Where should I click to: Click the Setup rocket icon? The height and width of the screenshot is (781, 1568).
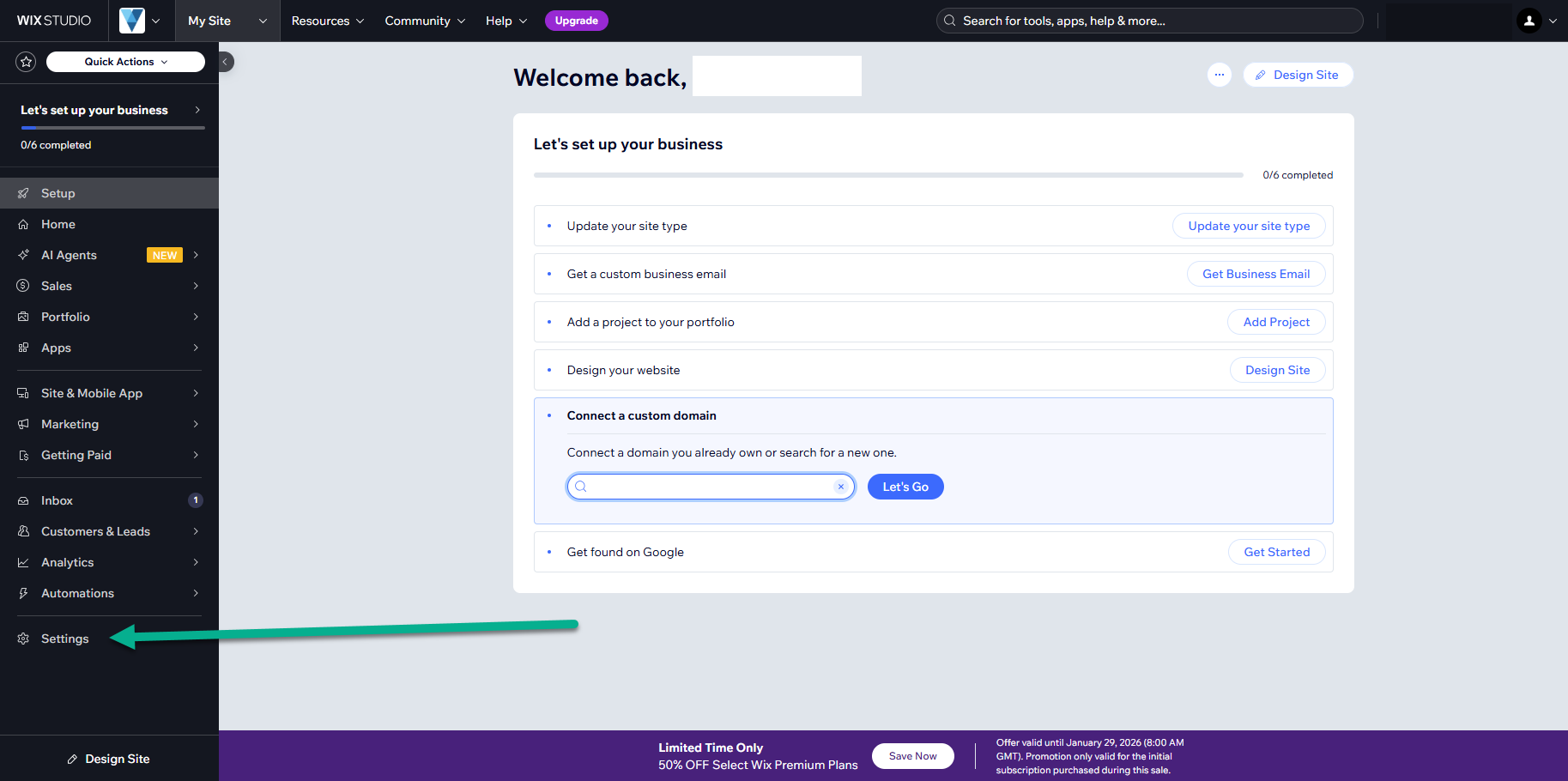click(x=23, y=193)
